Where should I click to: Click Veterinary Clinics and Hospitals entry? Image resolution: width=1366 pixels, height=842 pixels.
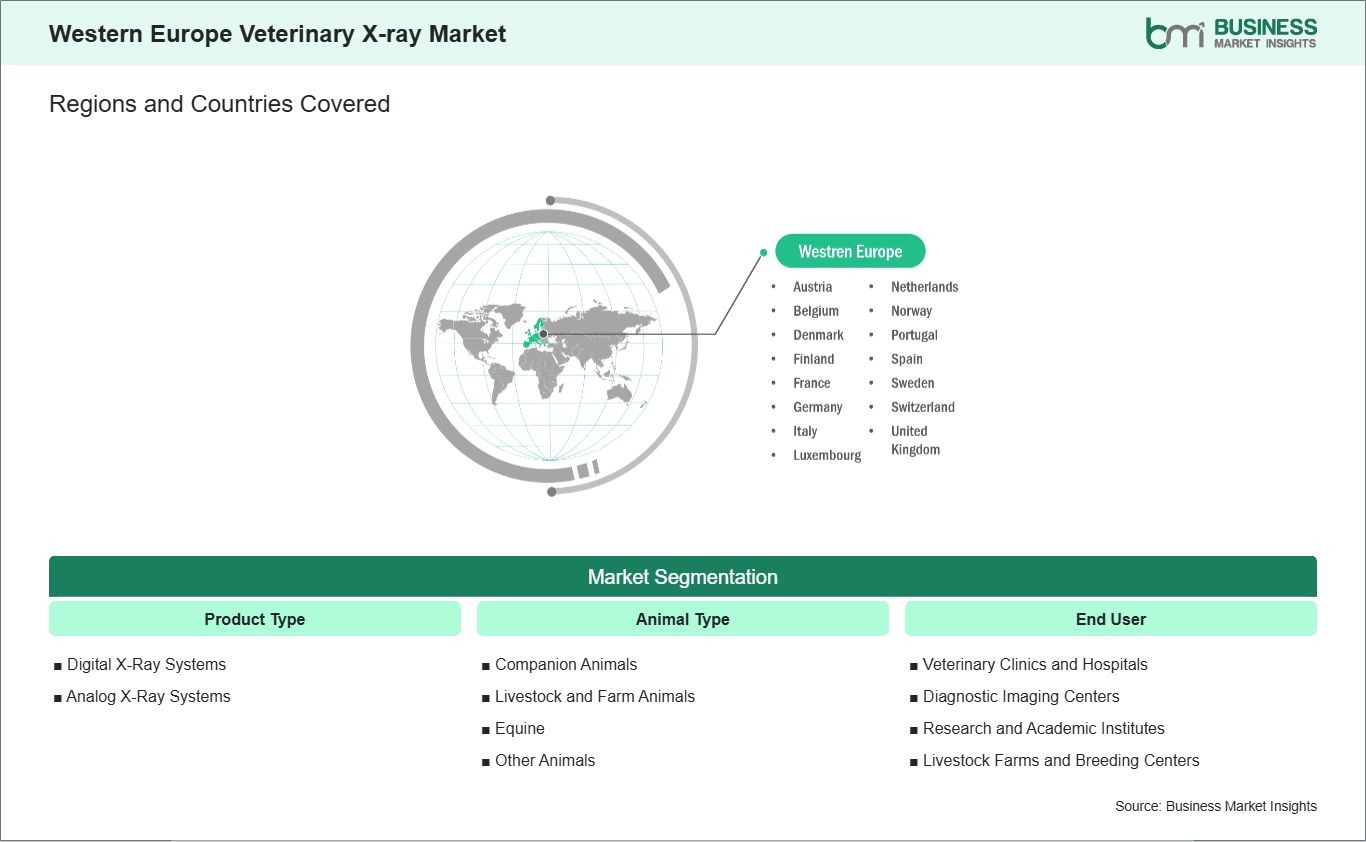pyautogui.click(x=1035, y=665)
